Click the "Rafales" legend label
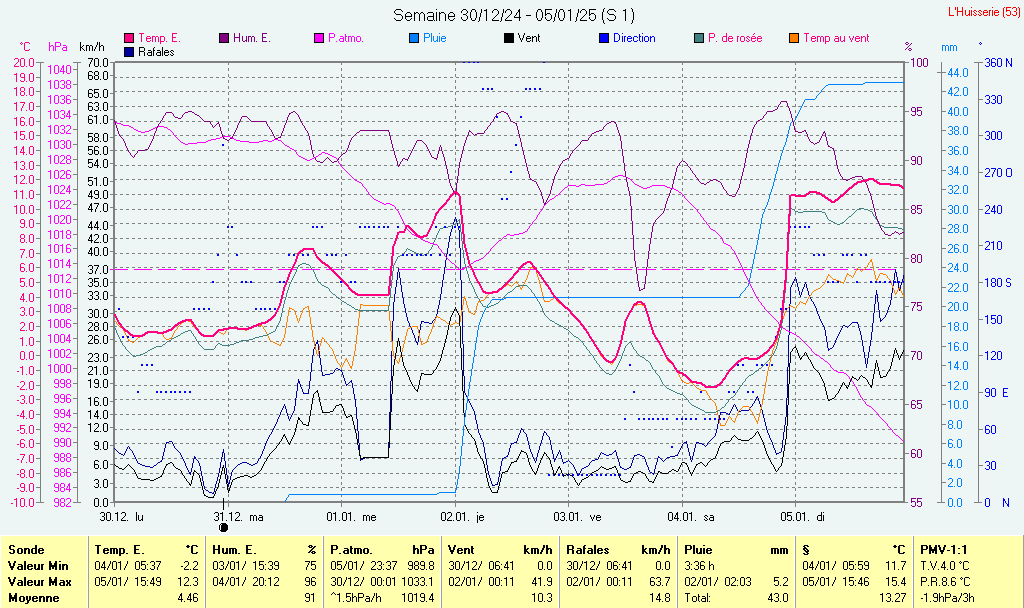This screenshot has height=608, width=1024. click(157, 52)
